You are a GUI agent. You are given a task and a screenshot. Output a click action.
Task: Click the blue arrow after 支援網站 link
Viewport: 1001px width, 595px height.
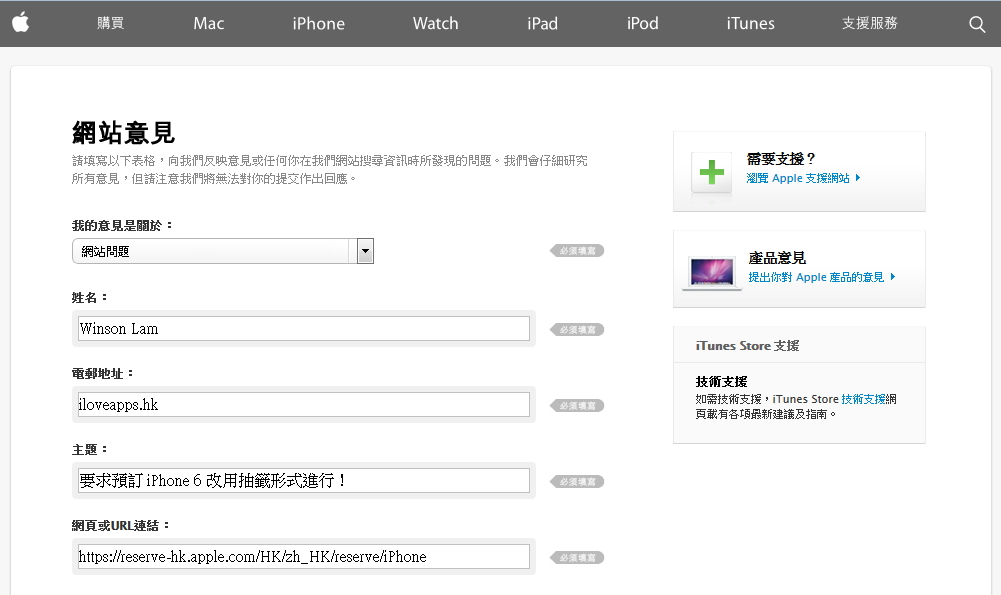[858, 177]
